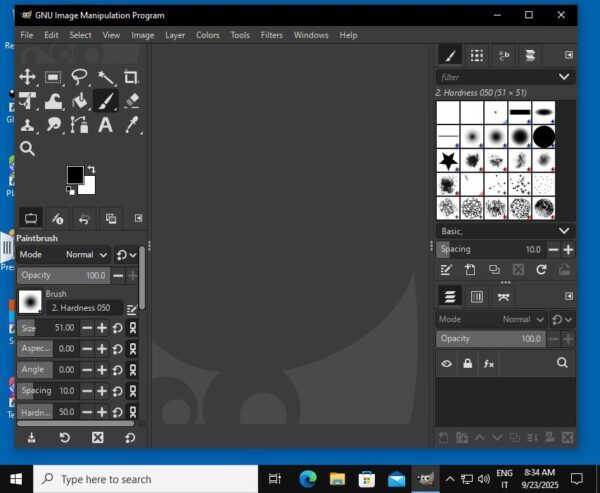Select the Crop tool
Image resolution: width=600 pixels, height=493 pixels.
131,77
